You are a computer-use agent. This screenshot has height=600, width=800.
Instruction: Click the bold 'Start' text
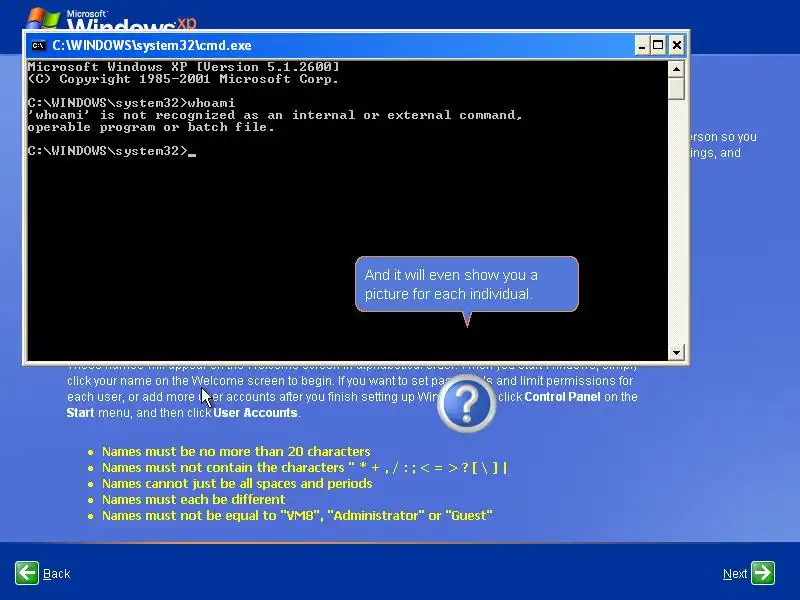coord(80,413)
